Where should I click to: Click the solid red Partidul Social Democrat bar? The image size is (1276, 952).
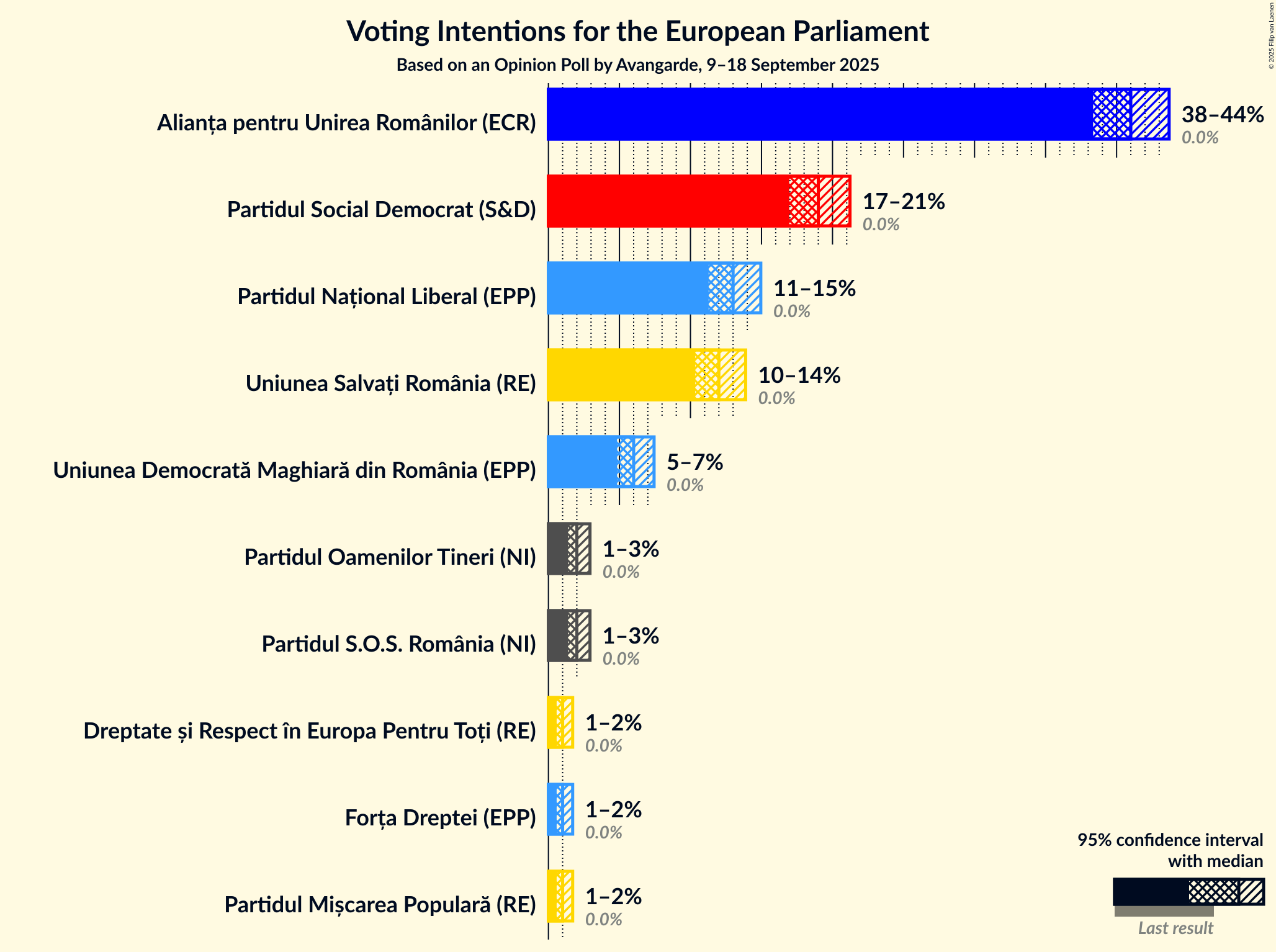pyautogui.click(x=667, y=201)
